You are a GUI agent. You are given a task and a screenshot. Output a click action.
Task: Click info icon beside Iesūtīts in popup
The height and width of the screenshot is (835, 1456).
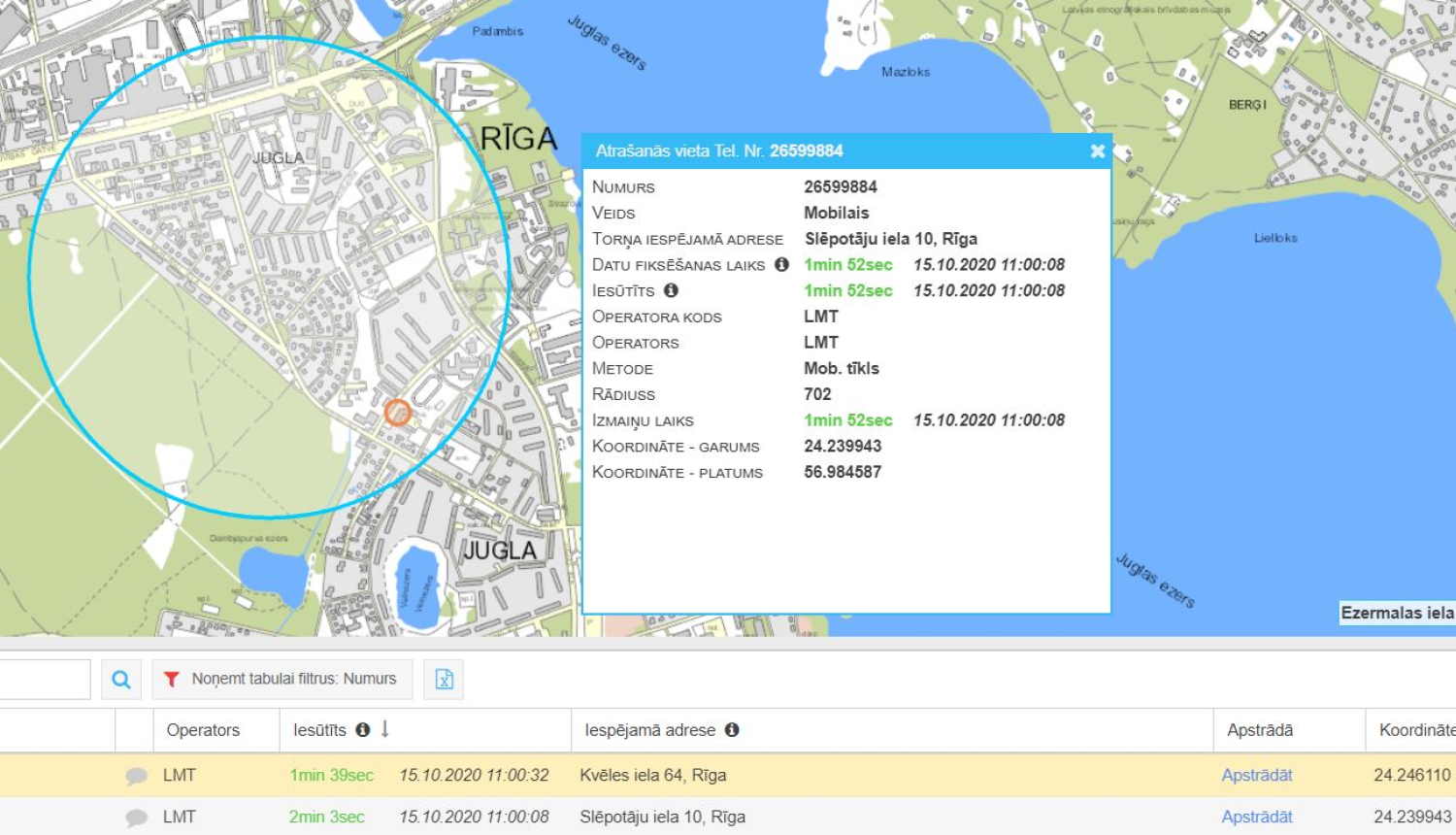pyautogui.click(x=671, y=290)
